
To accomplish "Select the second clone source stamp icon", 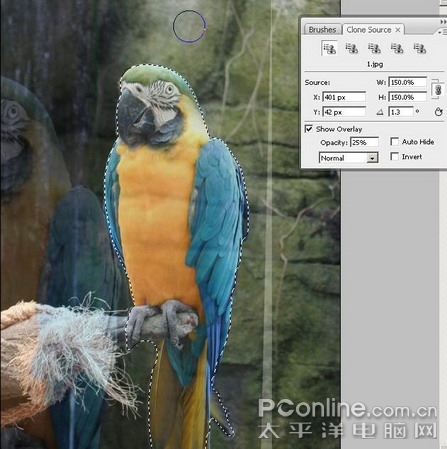I will 352,48.
